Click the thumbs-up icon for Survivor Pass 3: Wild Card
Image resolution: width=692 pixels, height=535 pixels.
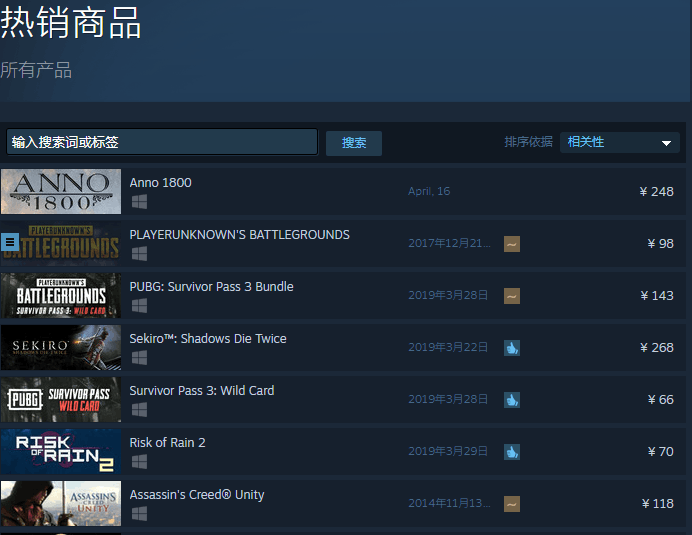pyautogui.click(x=511, y=399)
